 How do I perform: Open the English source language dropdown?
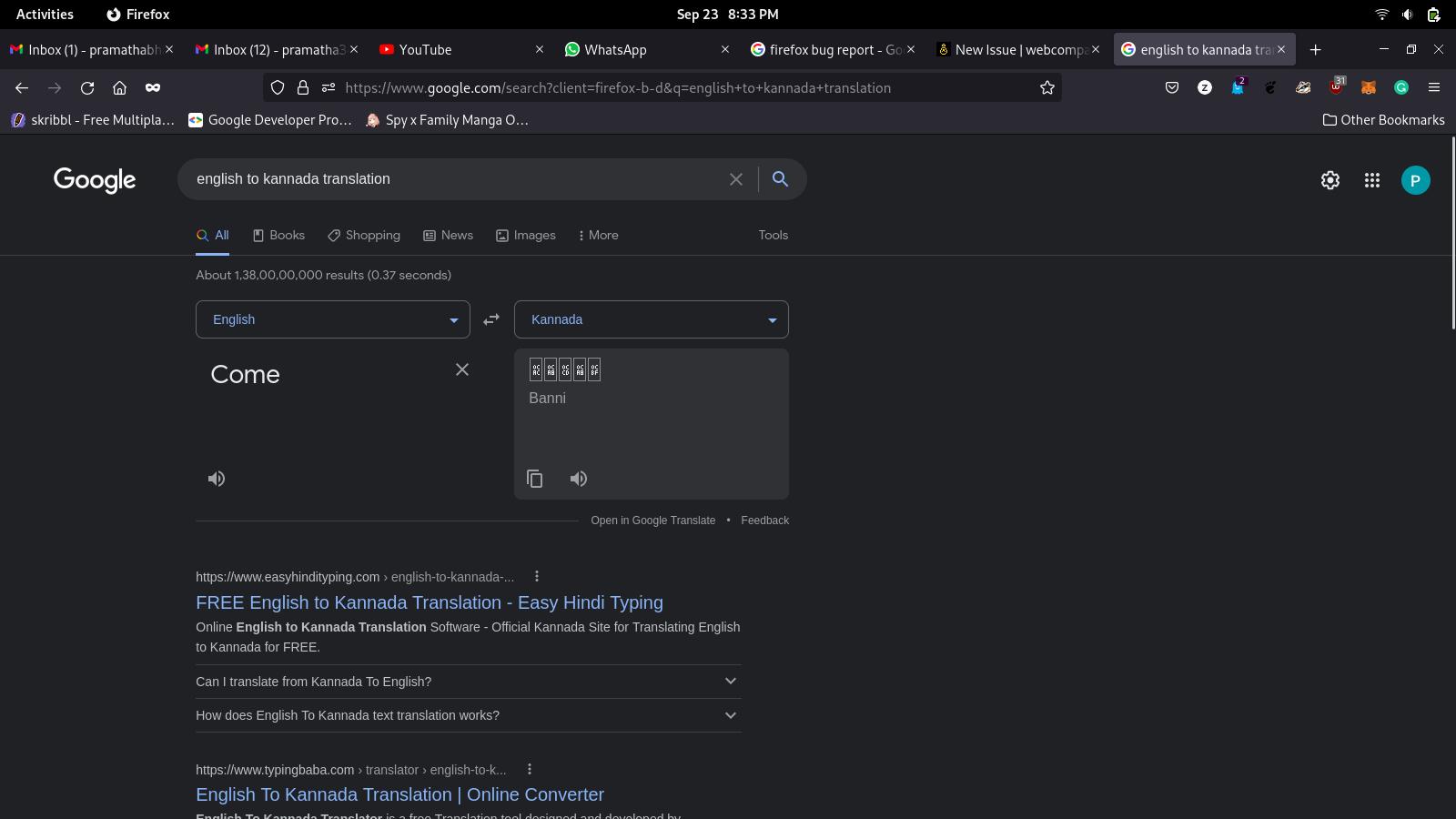click(333, 319)
